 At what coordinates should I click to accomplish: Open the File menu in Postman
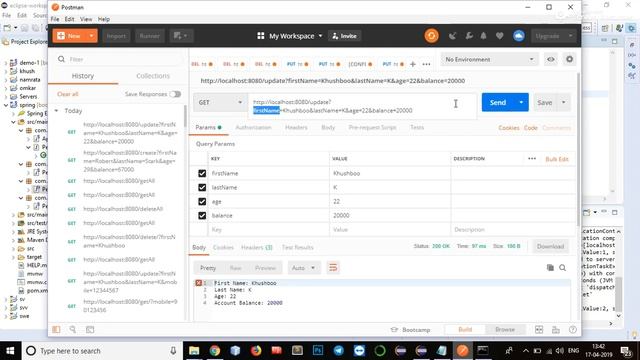pyautogui.click(x=55, y=19)
